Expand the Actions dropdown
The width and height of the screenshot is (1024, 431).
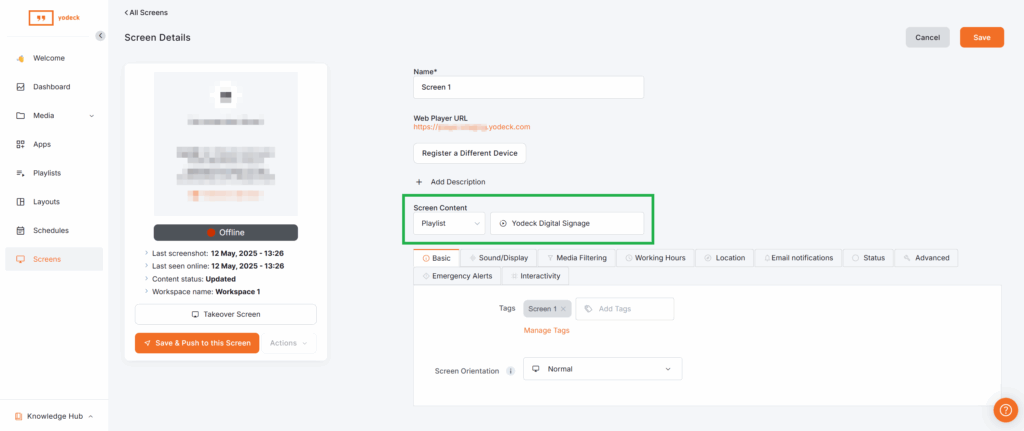coord(290,343)
